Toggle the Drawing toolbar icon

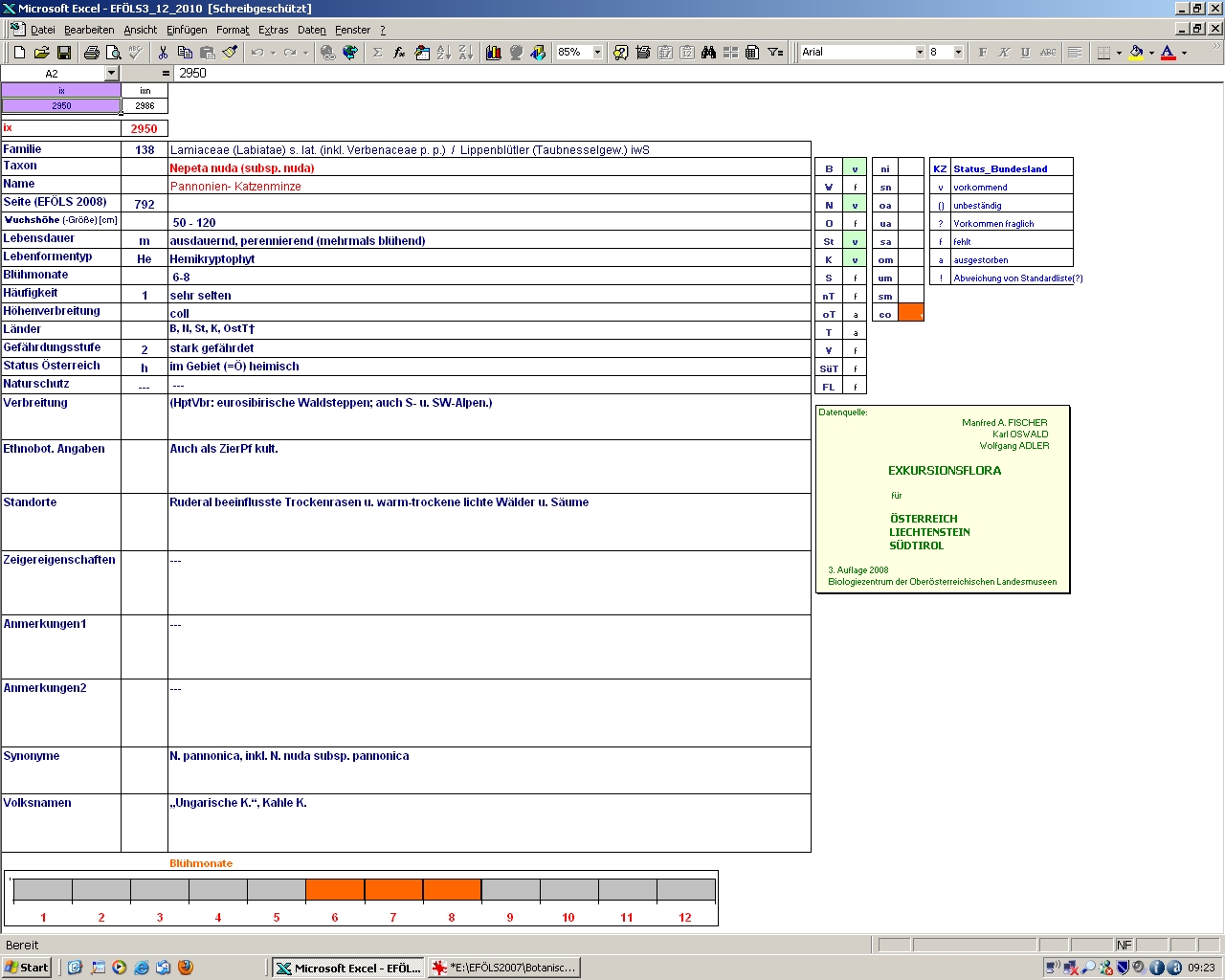point(537,53)
